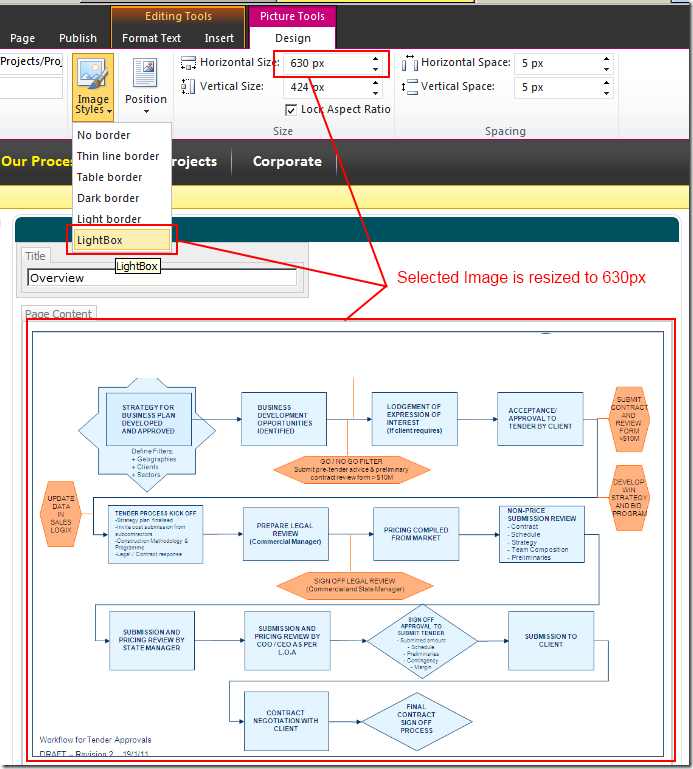Choose the Thin line border style

click(x=118, y=156)
